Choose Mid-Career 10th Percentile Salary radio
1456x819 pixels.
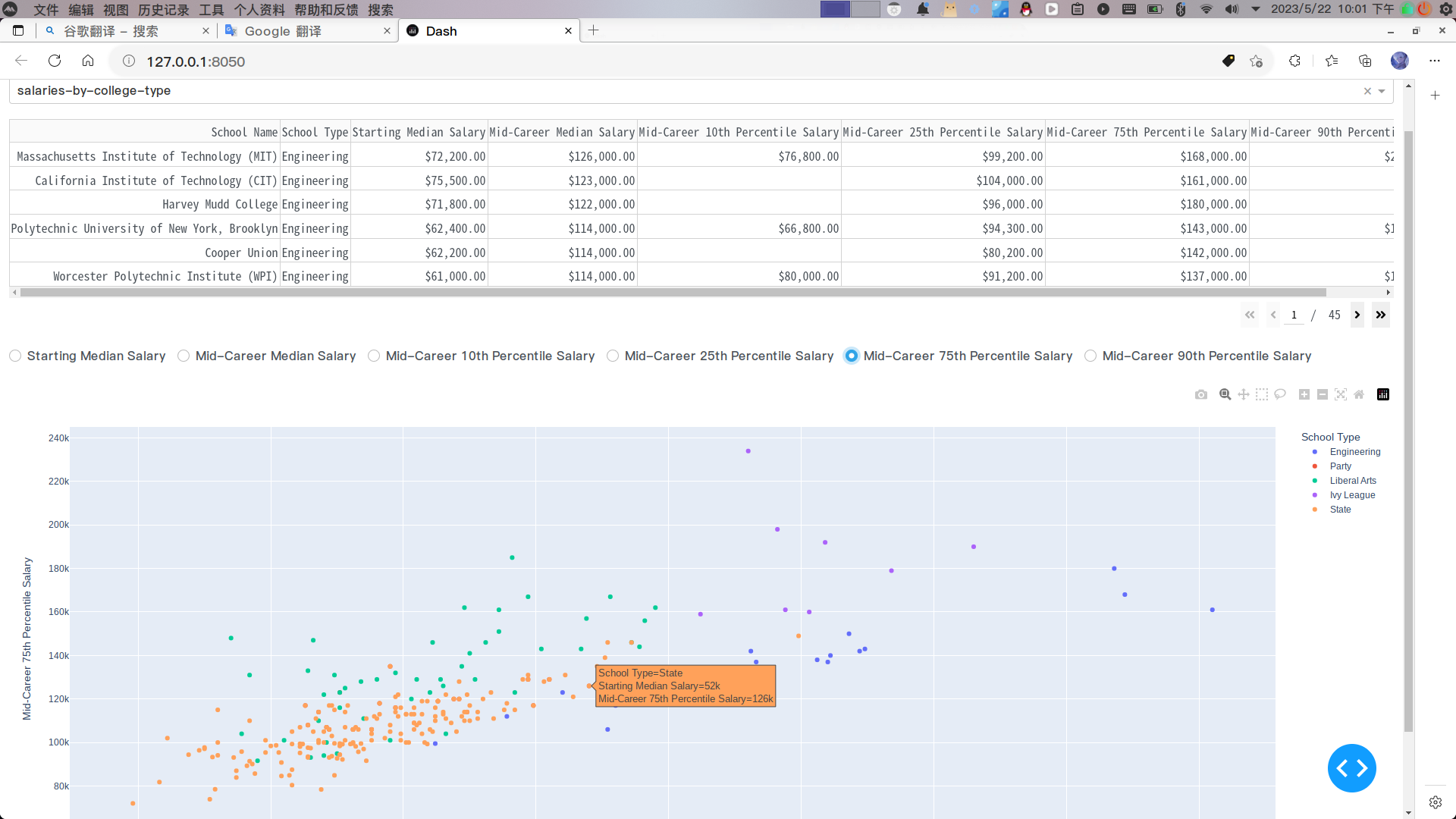[374, 356]
